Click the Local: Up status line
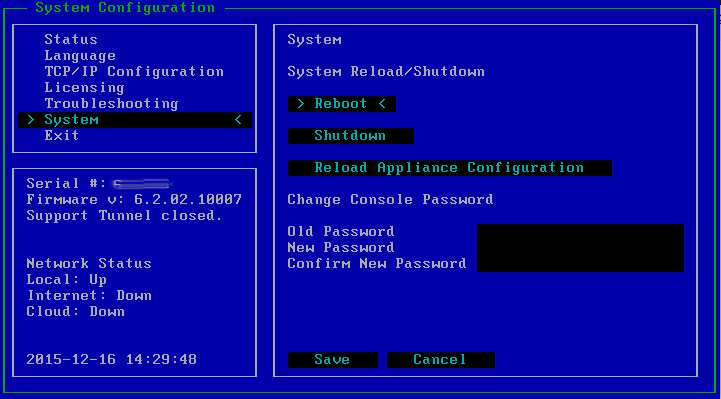This screenshot has width=721, height=399. pos(67,280)
